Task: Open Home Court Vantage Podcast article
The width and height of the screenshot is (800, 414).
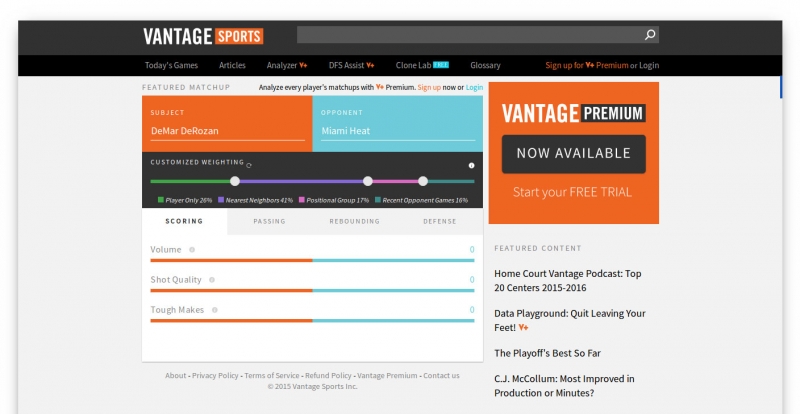Action: click(567, 280)
